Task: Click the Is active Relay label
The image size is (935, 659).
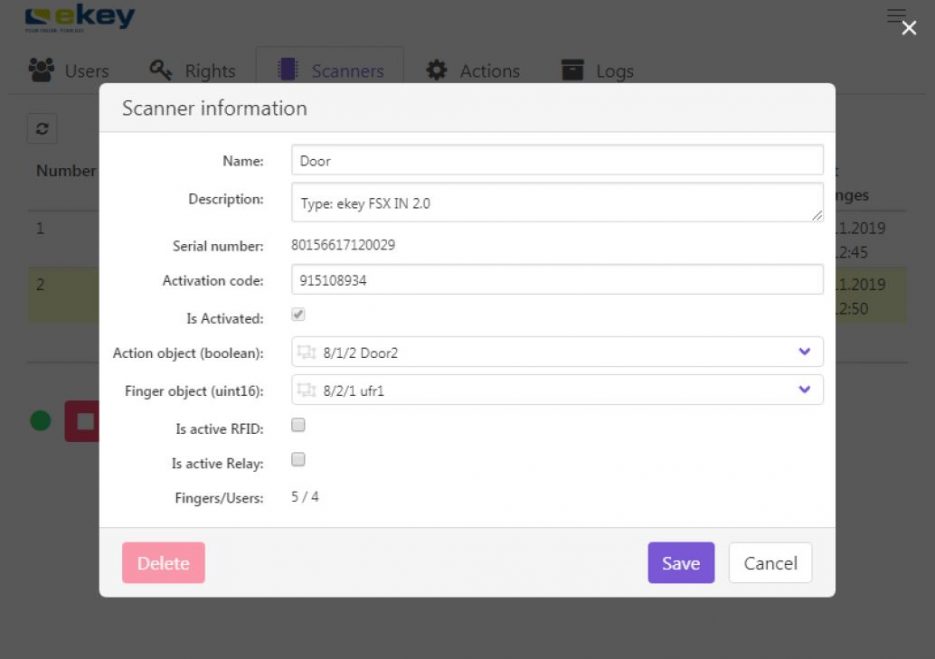Action: [x=218, y=463]
